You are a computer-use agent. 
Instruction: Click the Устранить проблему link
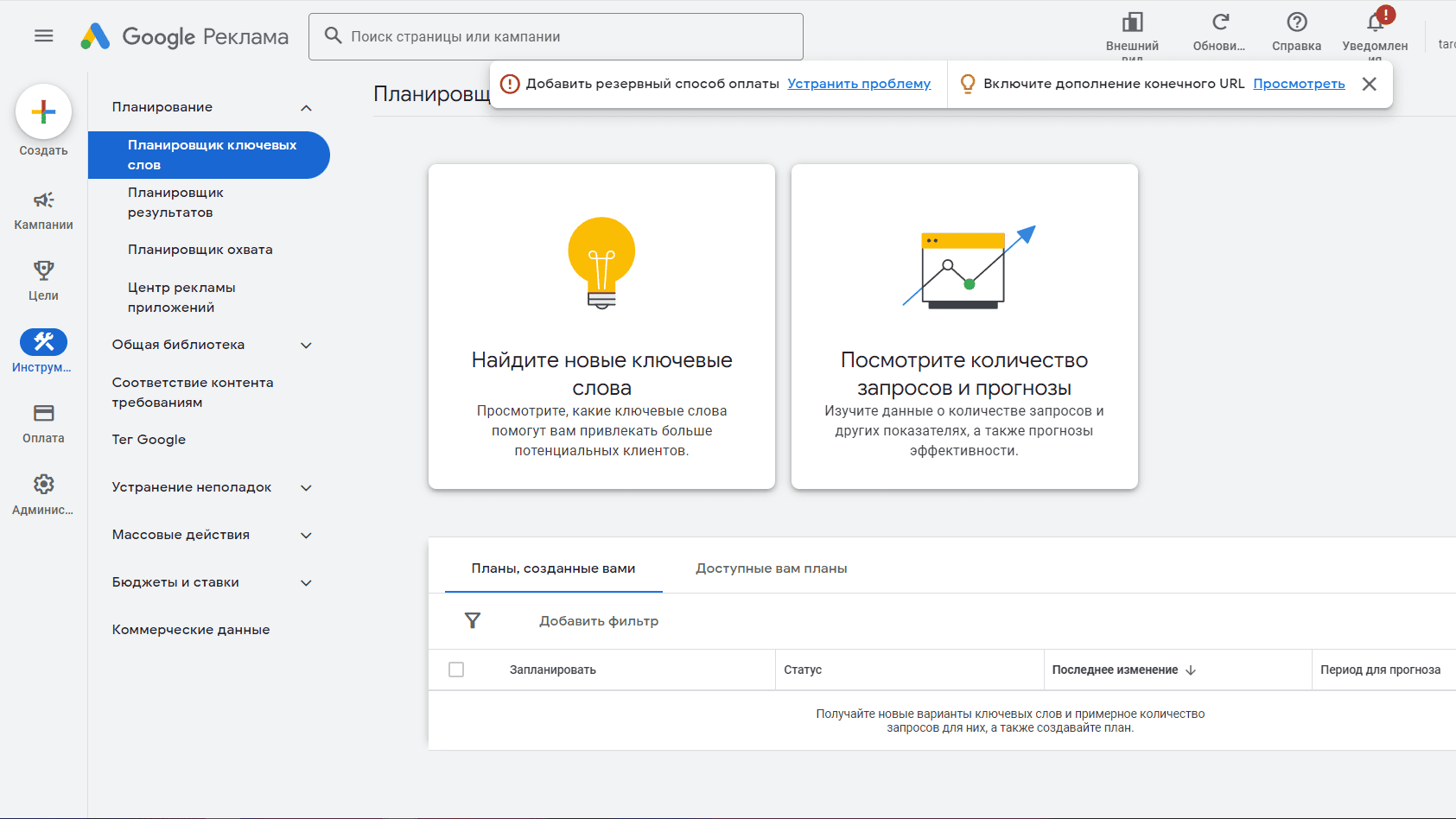[x=859, y=84]
